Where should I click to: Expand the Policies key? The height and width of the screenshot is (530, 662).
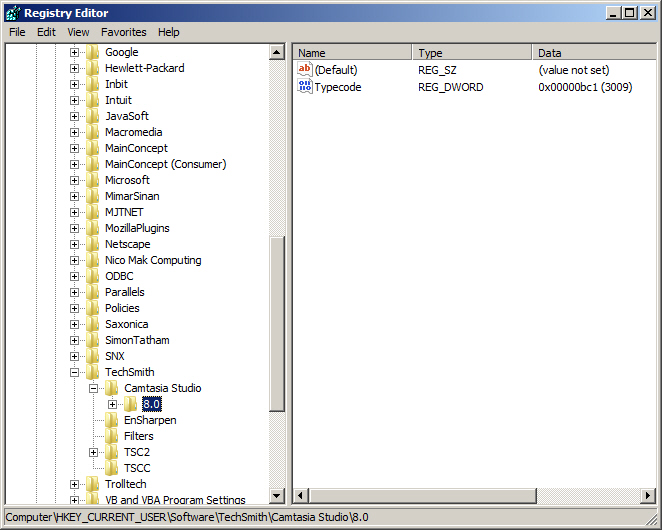click(x=74, y=309)
